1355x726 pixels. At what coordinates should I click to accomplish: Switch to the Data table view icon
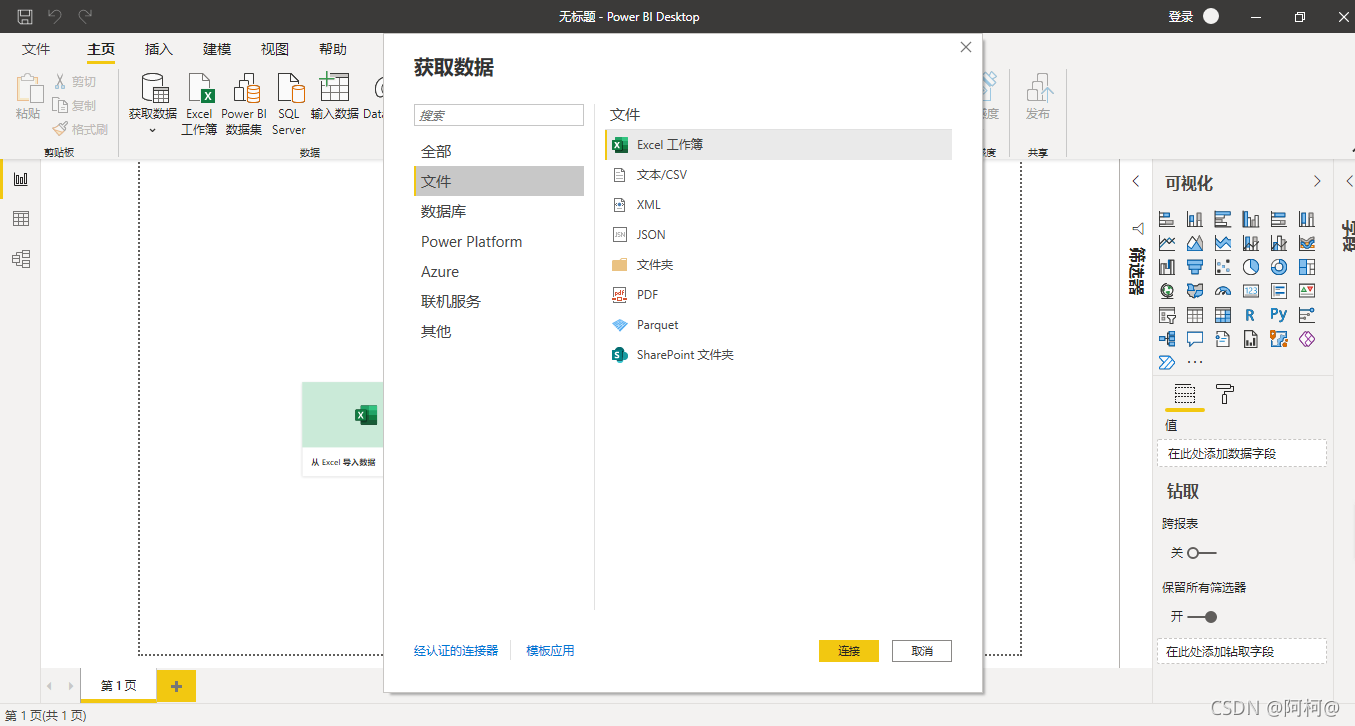click(x=20, y=219)
